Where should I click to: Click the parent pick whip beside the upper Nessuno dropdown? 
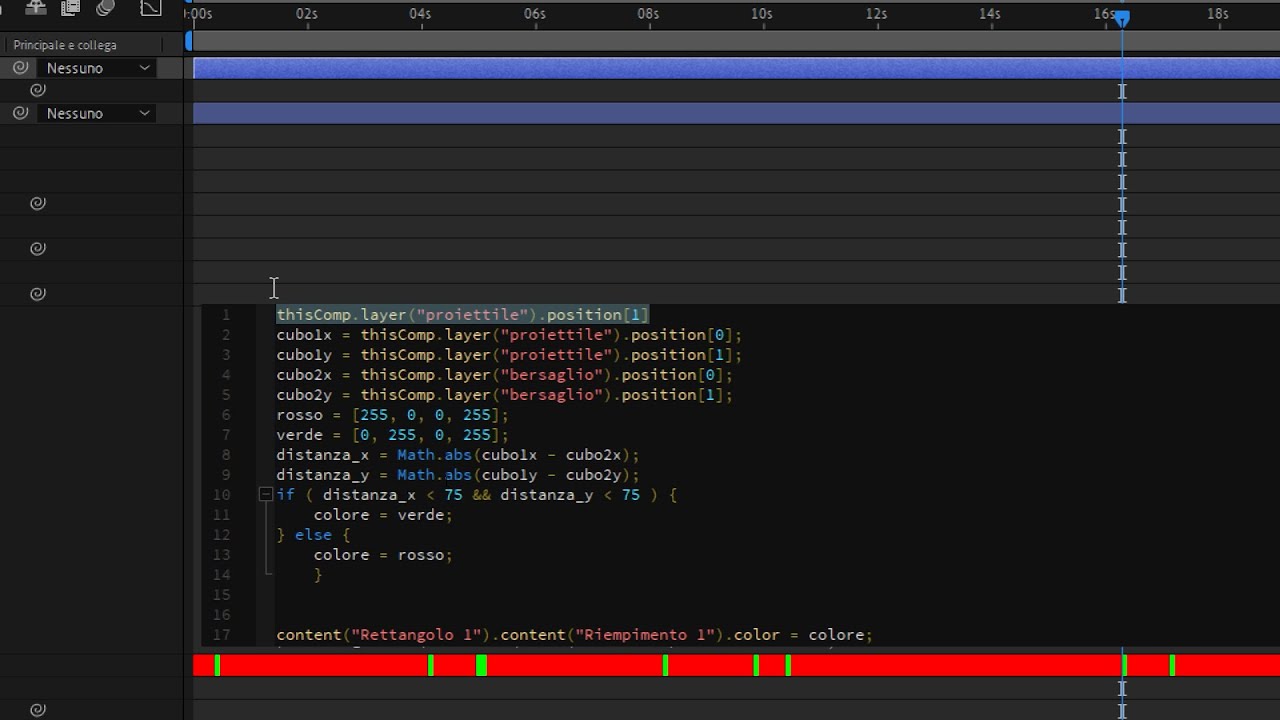coord(20,68)
